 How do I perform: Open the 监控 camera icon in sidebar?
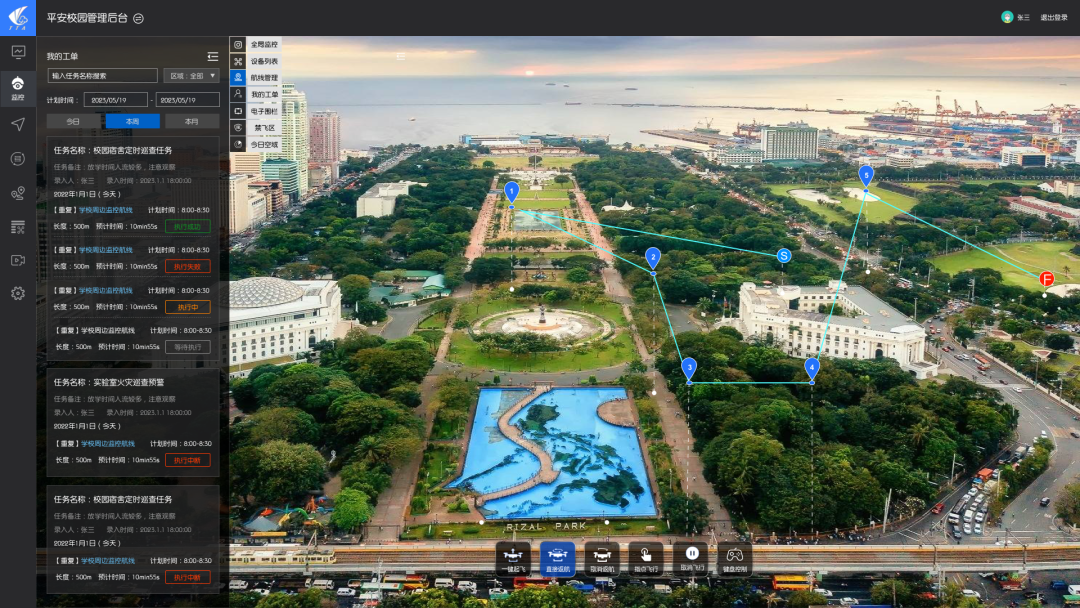click(x=18, y=87)
